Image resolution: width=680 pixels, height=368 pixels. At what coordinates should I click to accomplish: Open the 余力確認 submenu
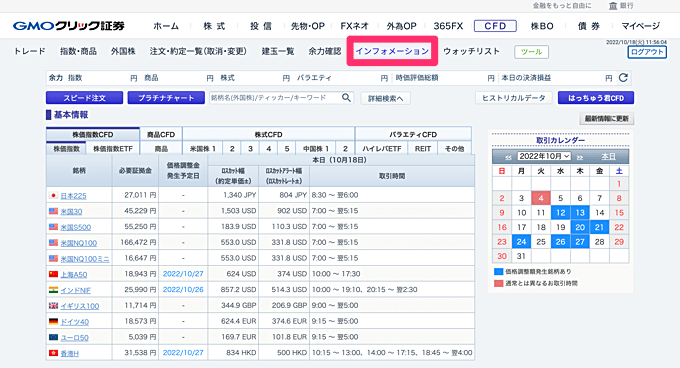pyautogui.click(x=325, y=51)
